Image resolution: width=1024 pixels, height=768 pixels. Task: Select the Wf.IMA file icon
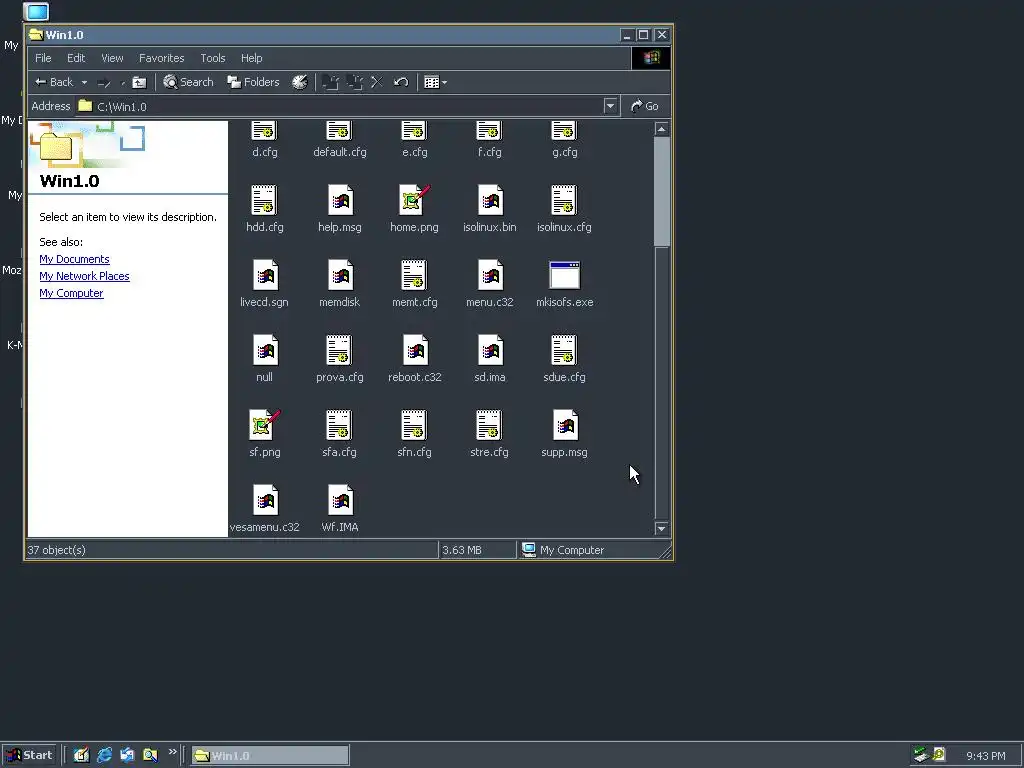click(340, 501)
